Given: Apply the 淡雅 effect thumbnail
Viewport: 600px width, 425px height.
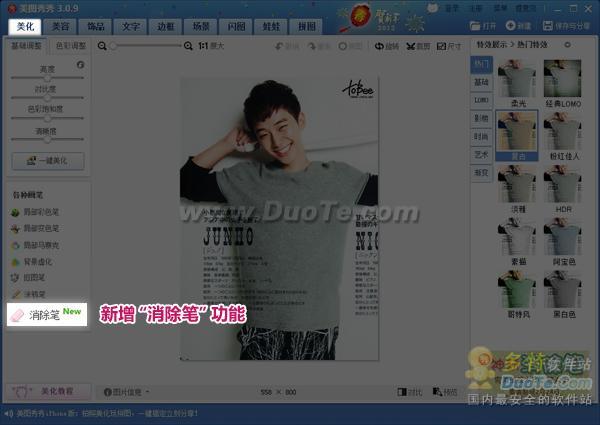Looking at the screenshot, I should (x=517, y=185).
